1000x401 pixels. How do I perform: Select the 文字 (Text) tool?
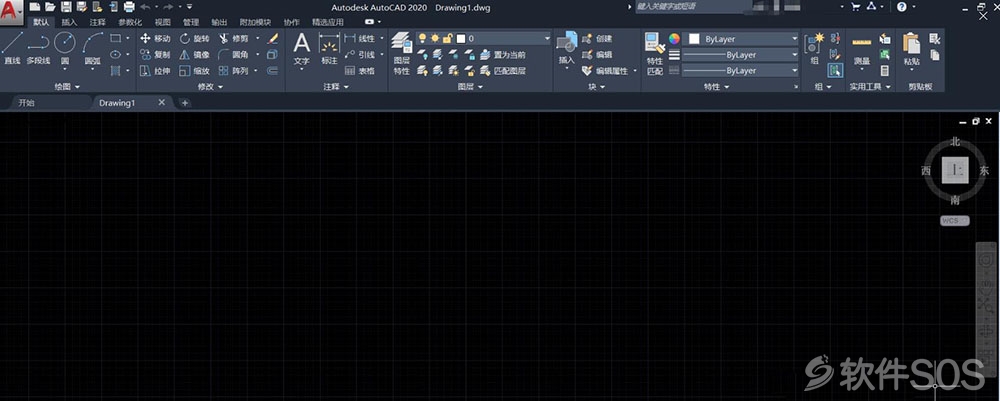click(x=301, y=49)
